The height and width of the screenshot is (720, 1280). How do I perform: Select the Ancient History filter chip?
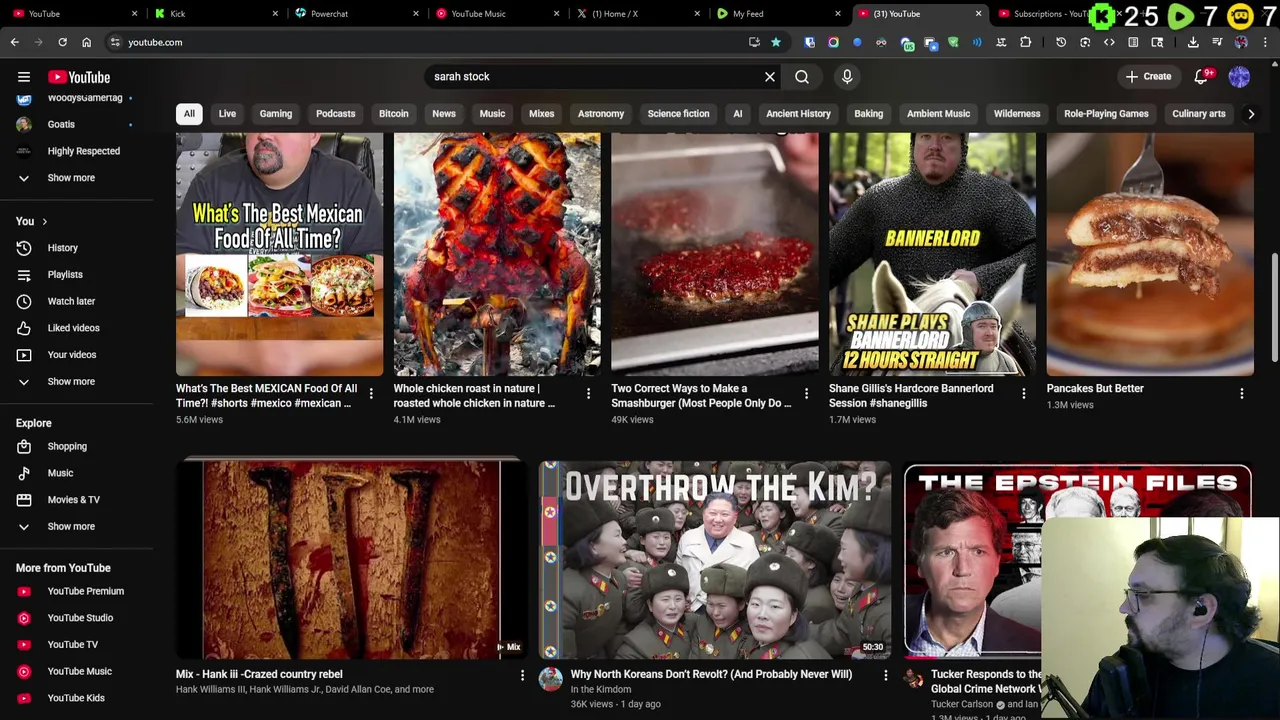pos(798,114)
